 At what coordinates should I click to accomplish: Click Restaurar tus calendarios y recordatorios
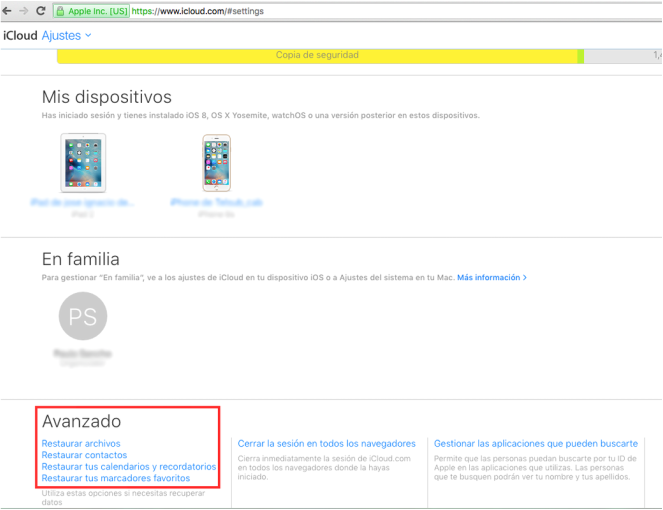(x=129, y=466)
